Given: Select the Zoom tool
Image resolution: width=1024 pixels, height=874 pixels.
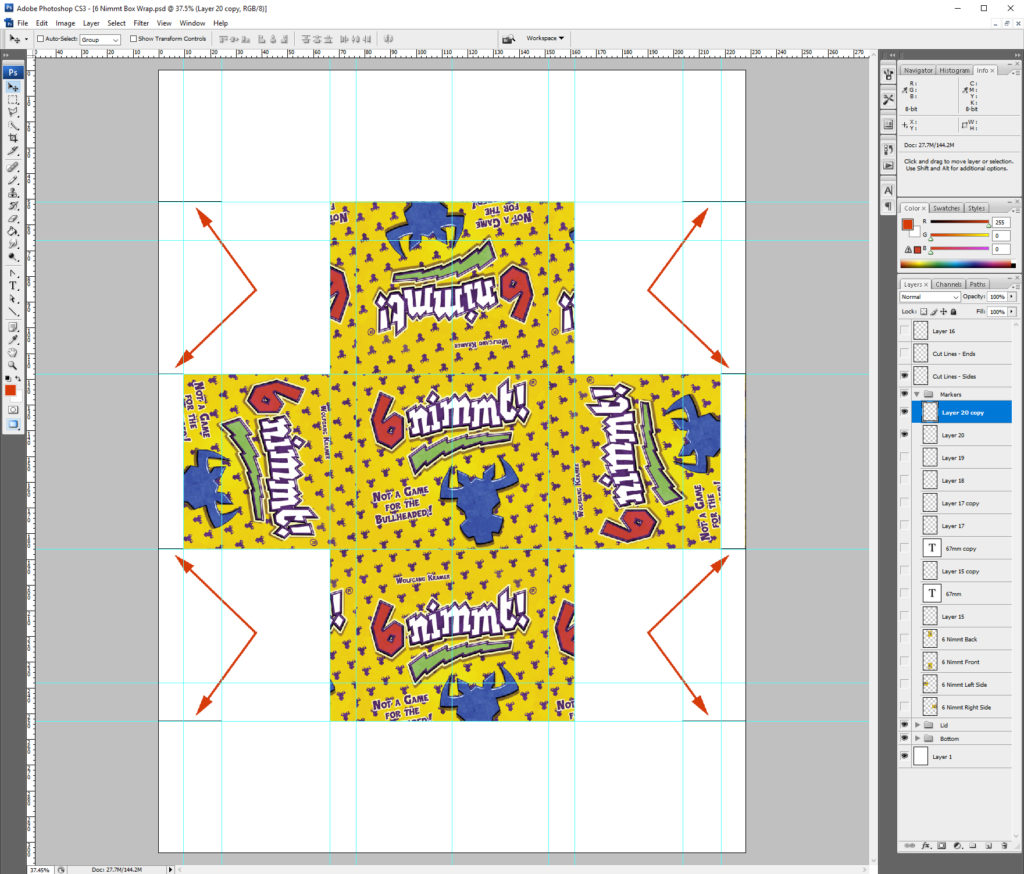Looking at the screenshot, I should tap(13, 366).
